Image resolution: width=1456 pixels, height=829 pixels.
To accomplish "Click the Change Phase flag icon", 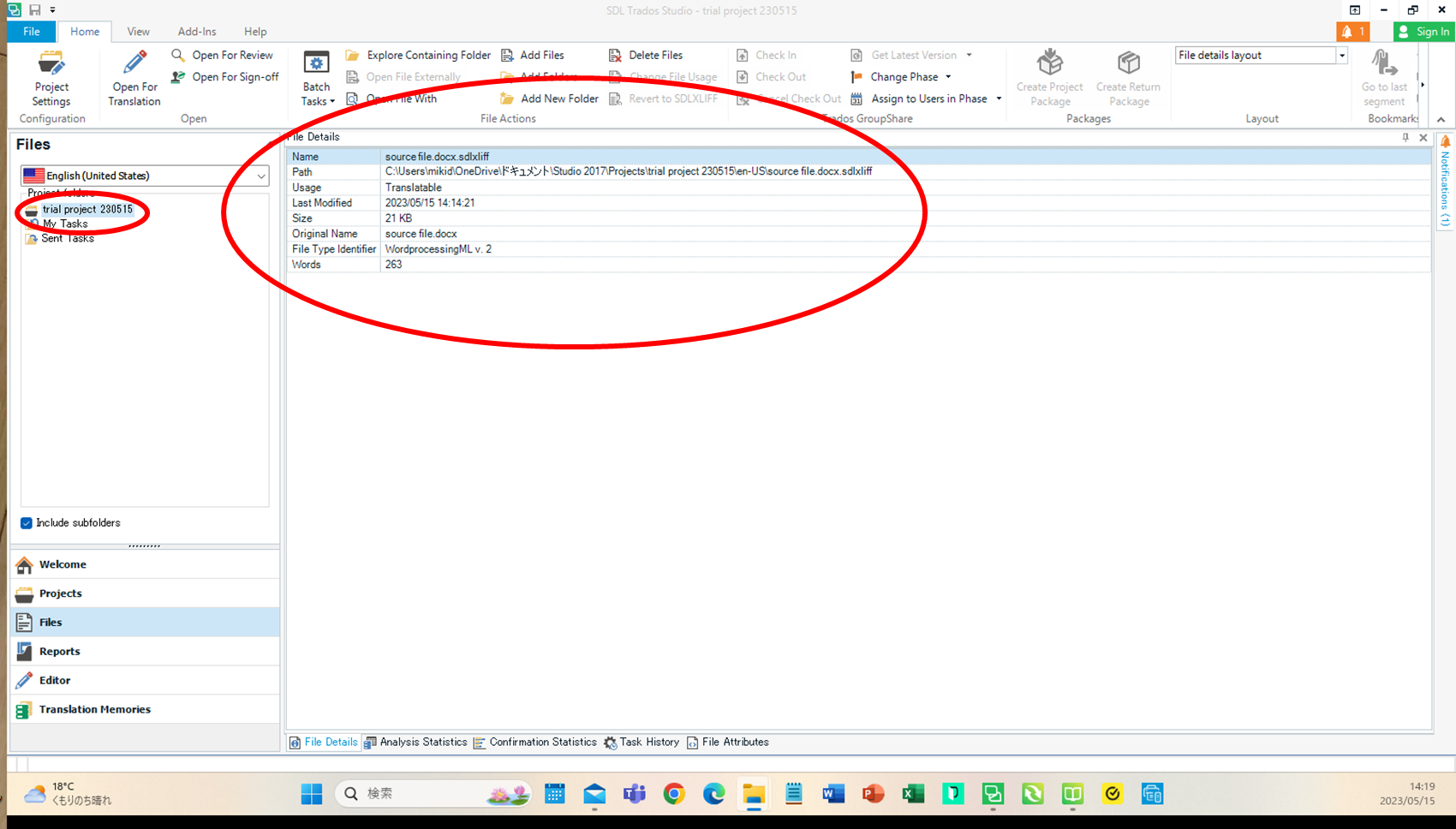I will pos(856,77).
